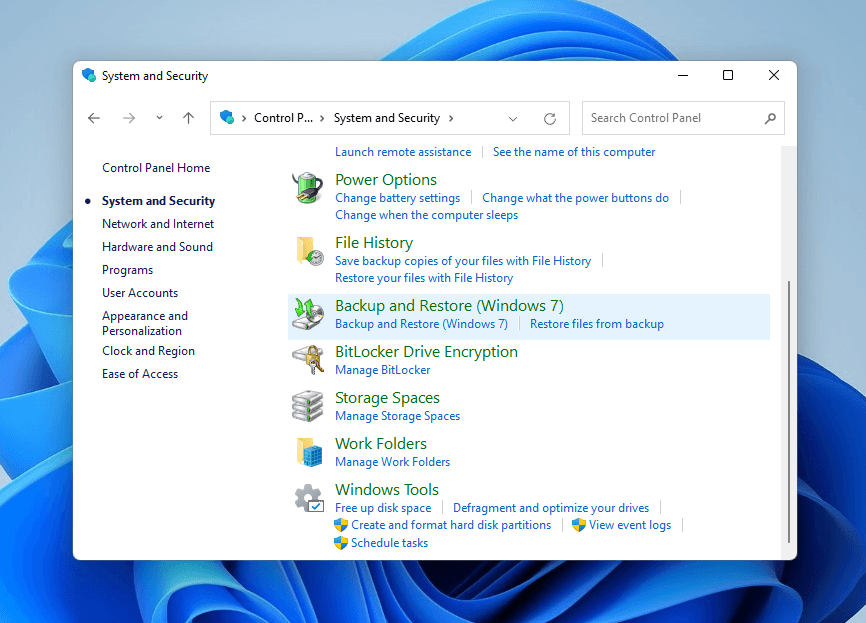Open Storage Spaces heading
Image resolution: width=866 pixels, height=623 pixels.
pyautogui.click(x=387, y=398)
